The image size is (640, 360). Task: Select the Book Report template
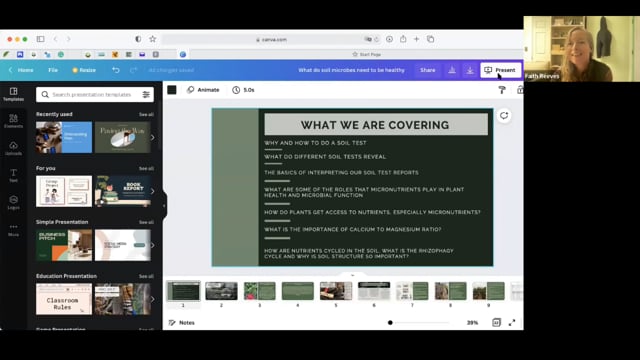(x=123, y=191)
